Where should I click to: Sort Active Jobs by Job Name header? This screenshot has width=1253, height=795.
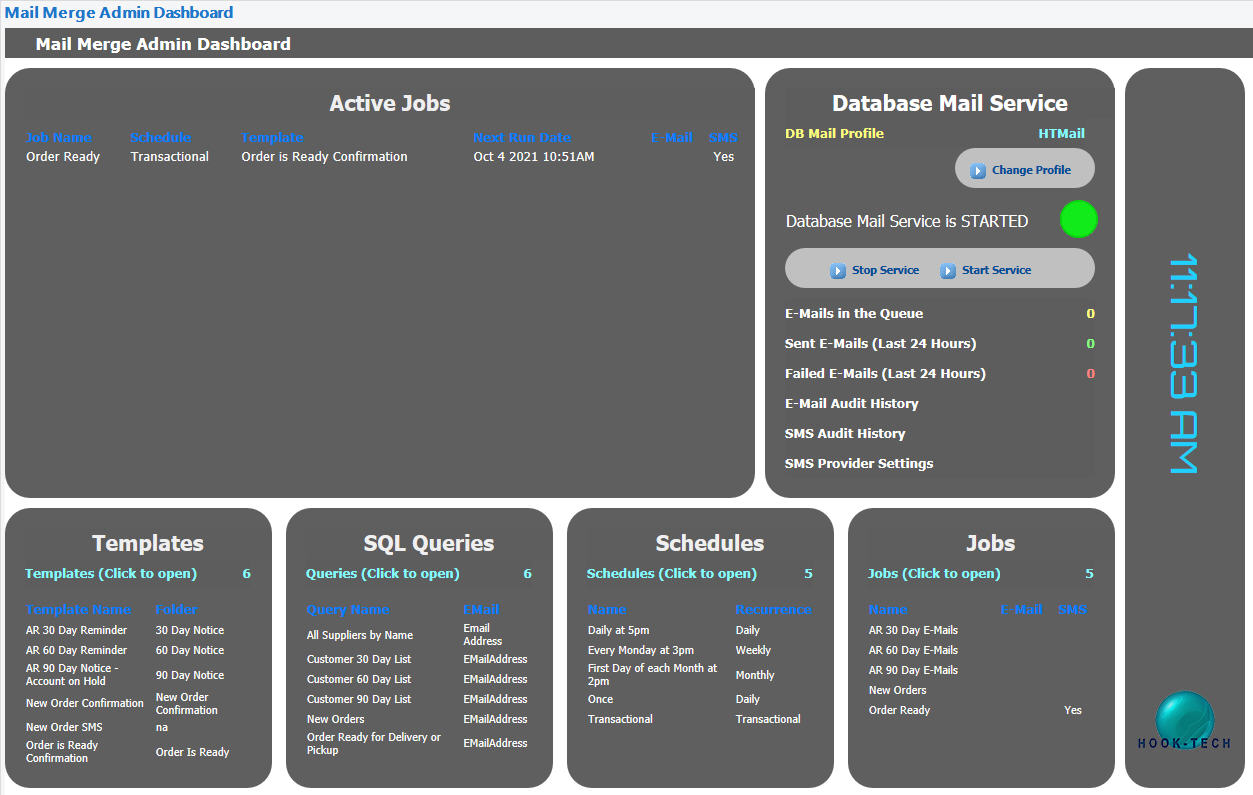click(59, 138)
